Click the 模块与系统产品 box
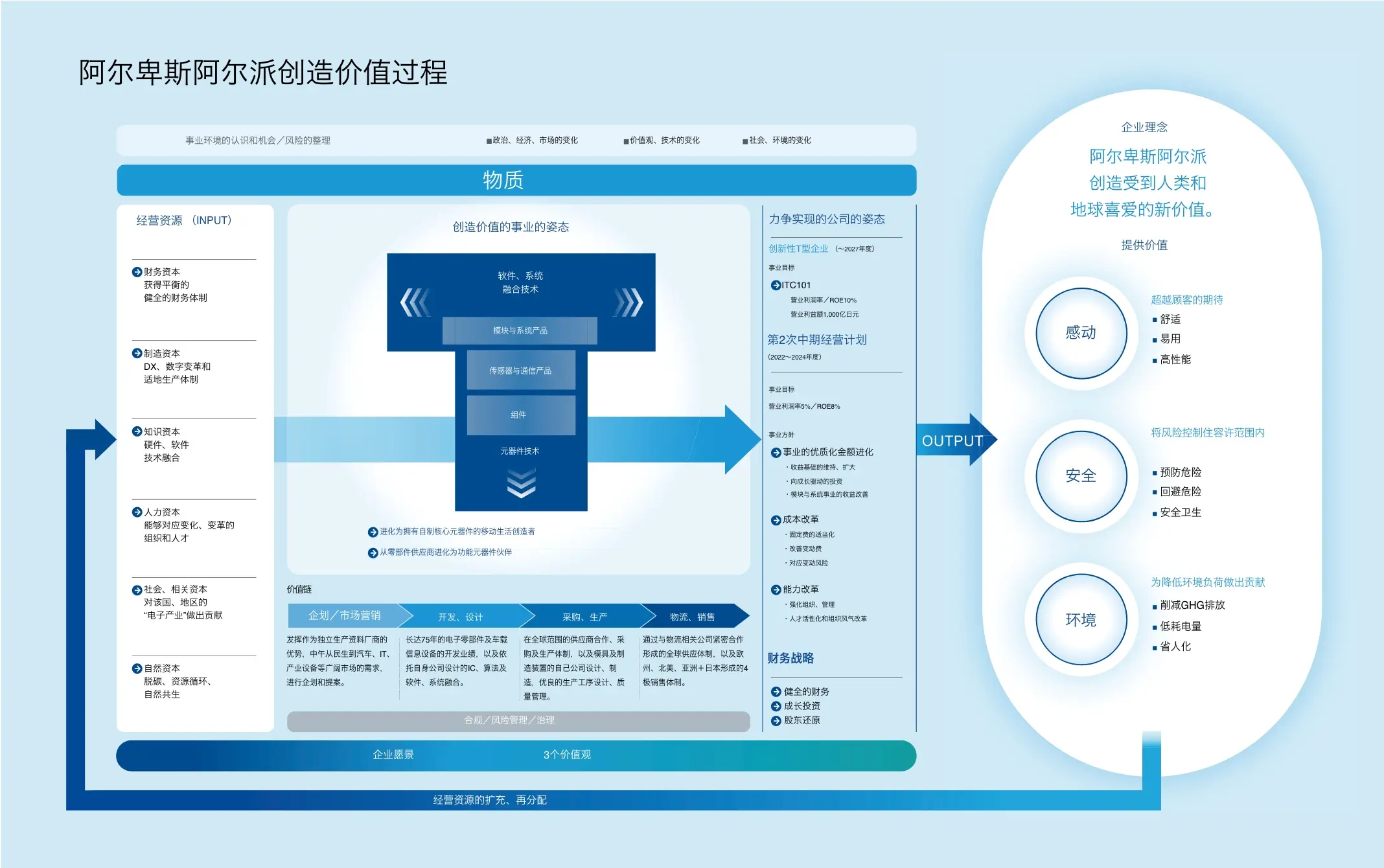1384x868 pixels. (x=520, y=330)
